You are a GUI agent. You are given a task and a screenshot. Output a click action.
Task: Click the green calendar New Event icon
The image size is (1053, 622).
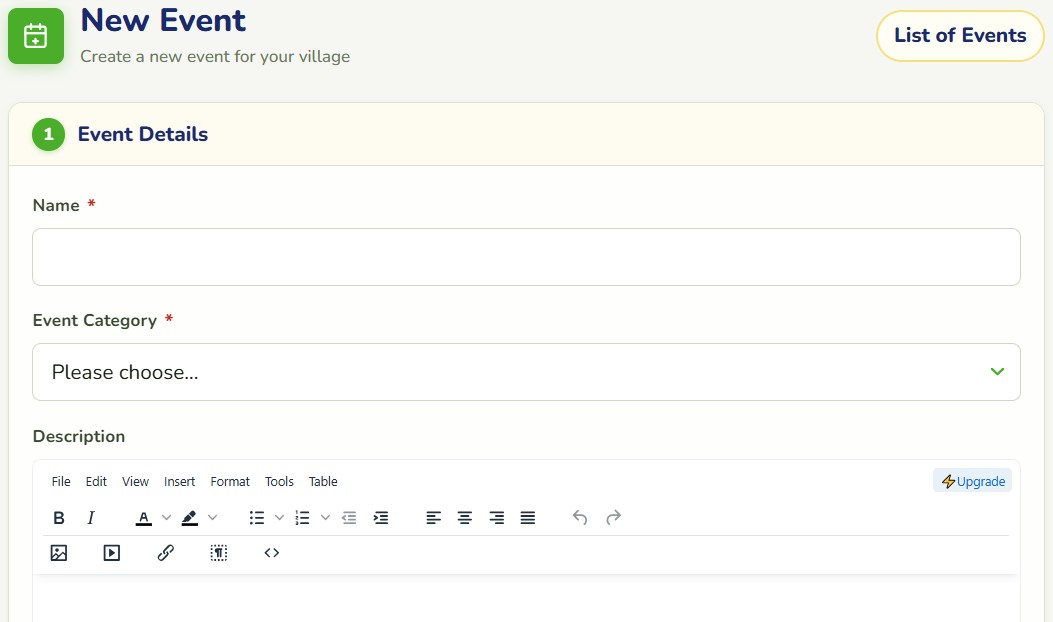click(x=36, y=36)
